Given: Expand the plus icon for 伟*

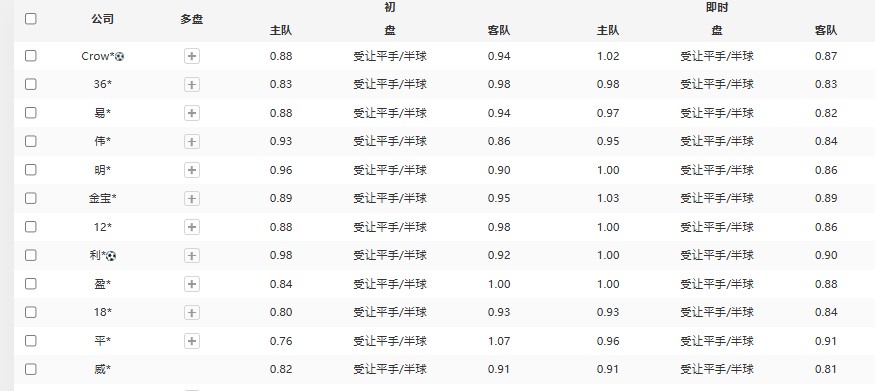Looking at the screenshot, I should point(192,142).
